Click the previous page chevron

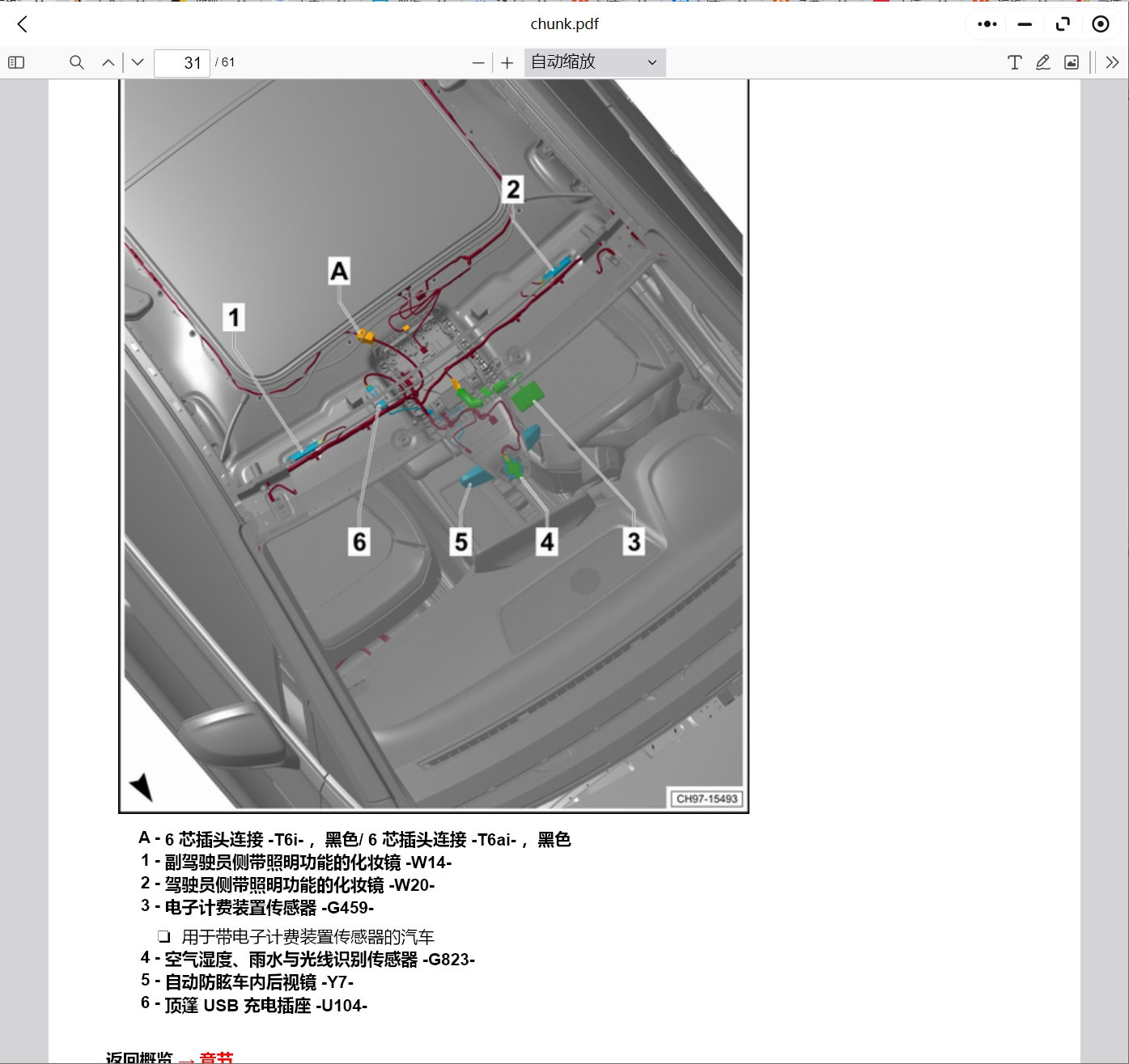pos(107,62)
